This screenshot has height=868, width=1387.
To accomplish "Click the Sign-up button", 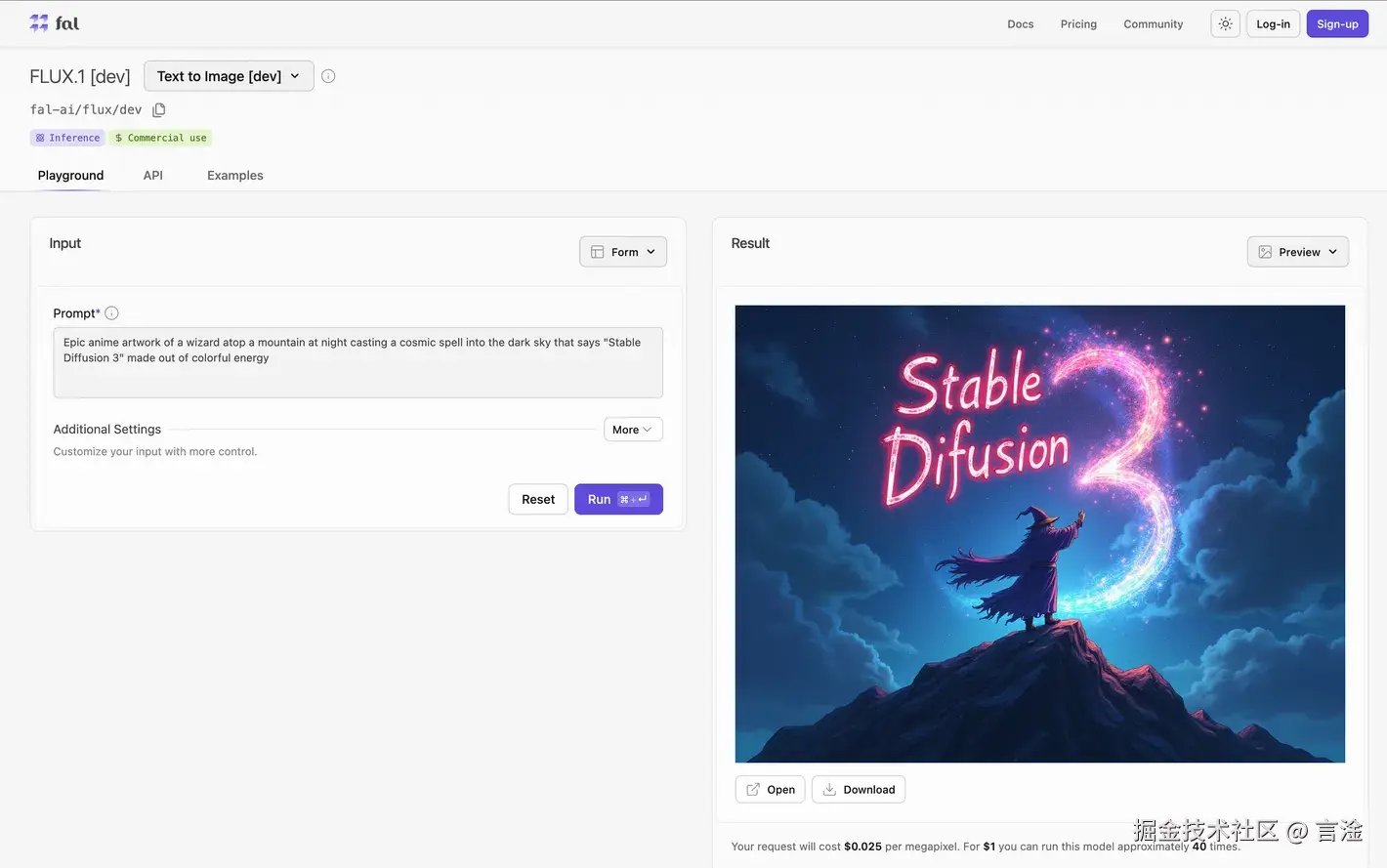I will [x=1337, y=24].
